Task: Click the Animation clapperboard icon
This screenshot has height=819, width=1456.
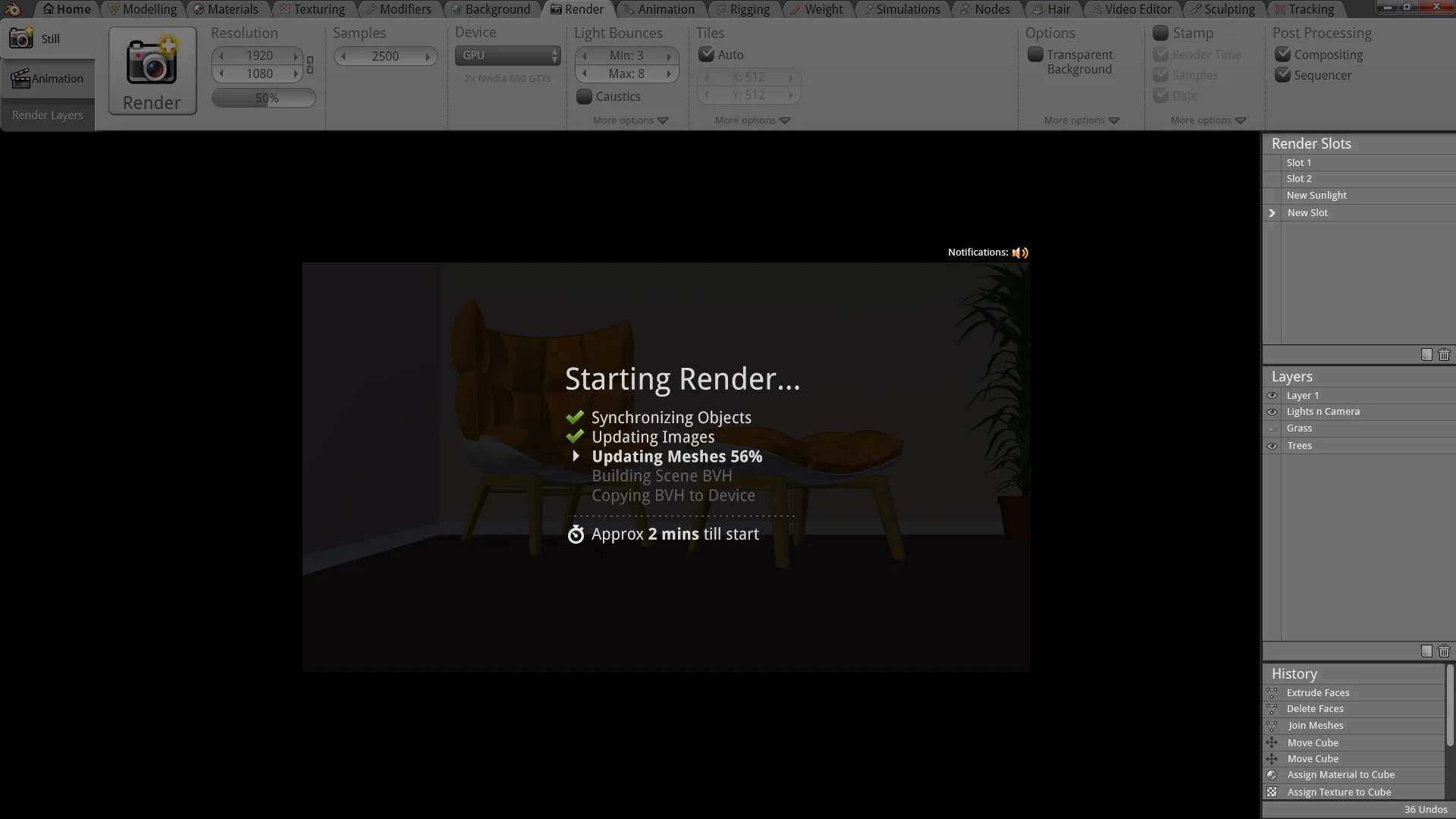Action: coord(20,78)
